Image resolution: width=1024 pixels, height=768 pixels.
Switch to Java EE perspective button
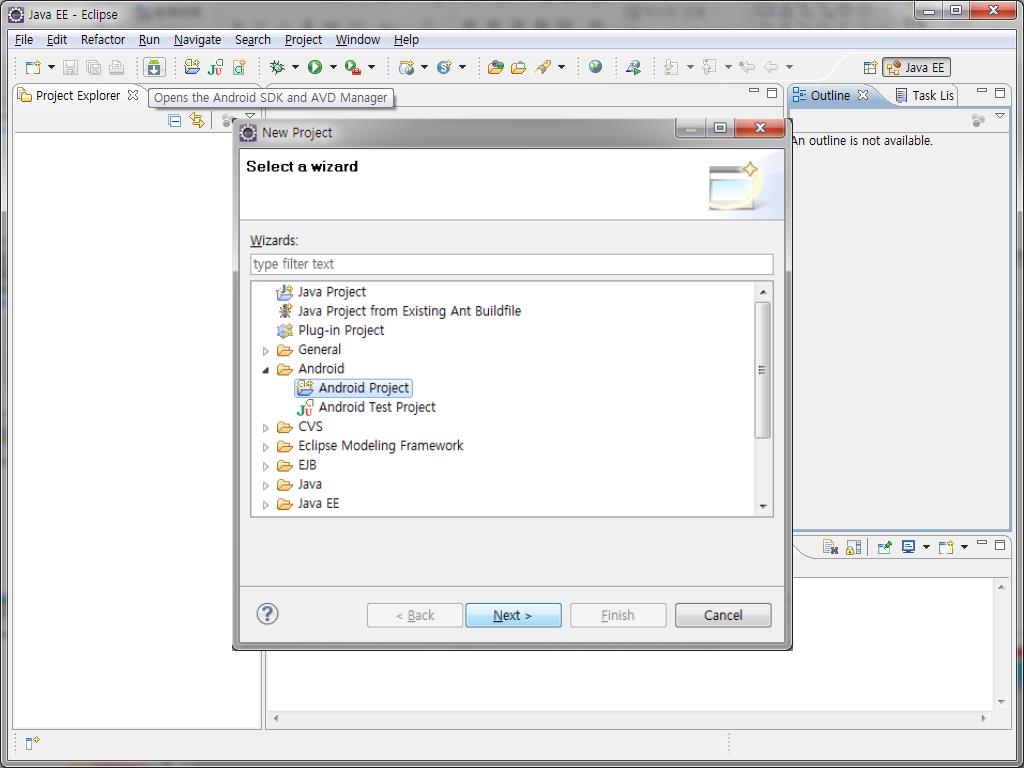[916, 67]
